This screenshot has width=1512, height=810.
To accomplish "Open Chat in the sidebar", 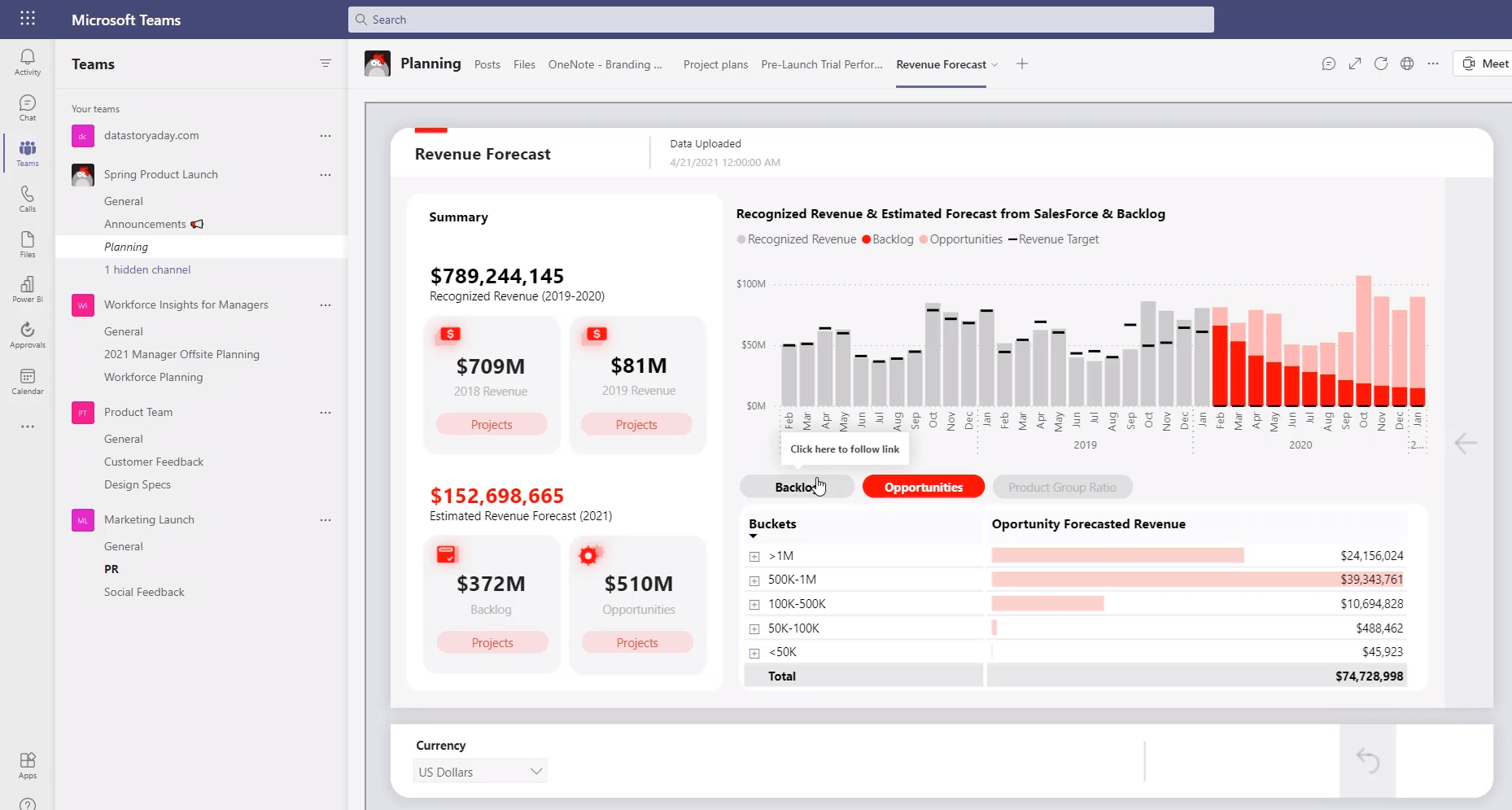I will pos(28,107).
